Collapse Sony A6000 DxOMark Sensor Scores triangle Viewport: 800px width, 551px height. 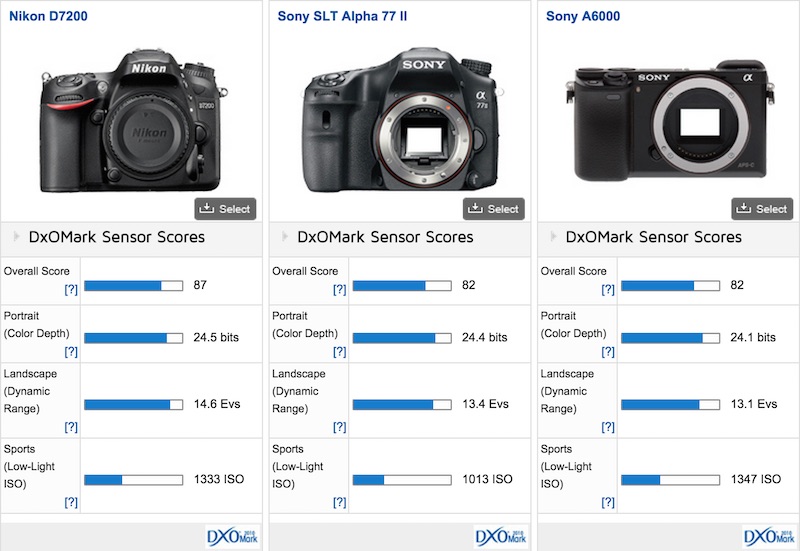pyautogui.click(x=554, y=236)
